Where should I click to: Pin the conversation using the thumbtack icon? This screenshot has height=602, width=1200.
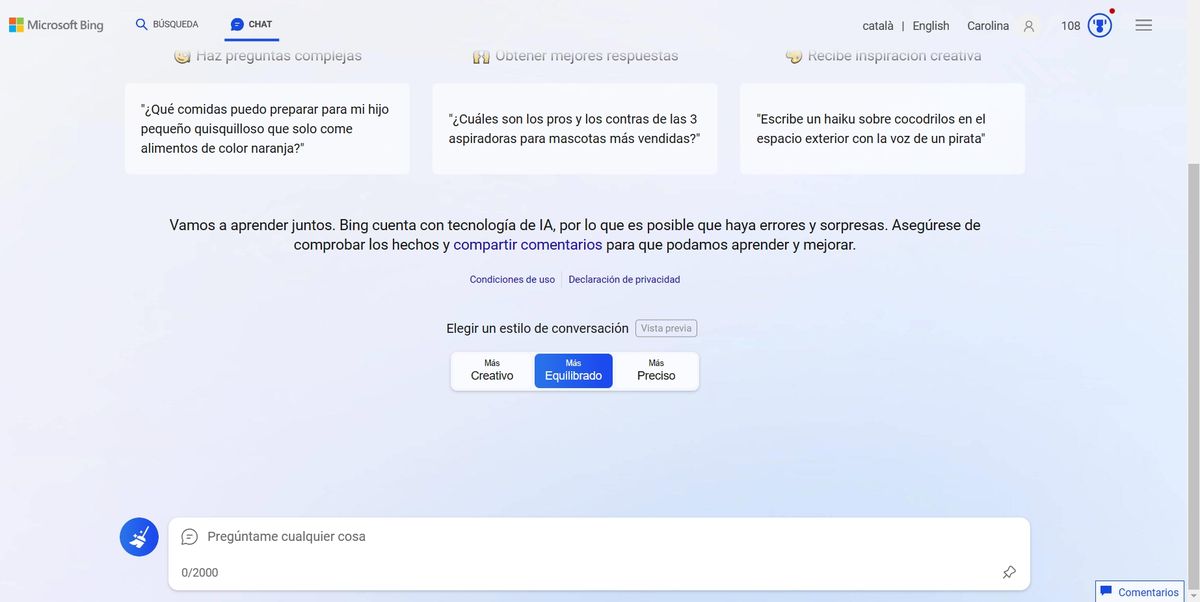click(1009, 572)
